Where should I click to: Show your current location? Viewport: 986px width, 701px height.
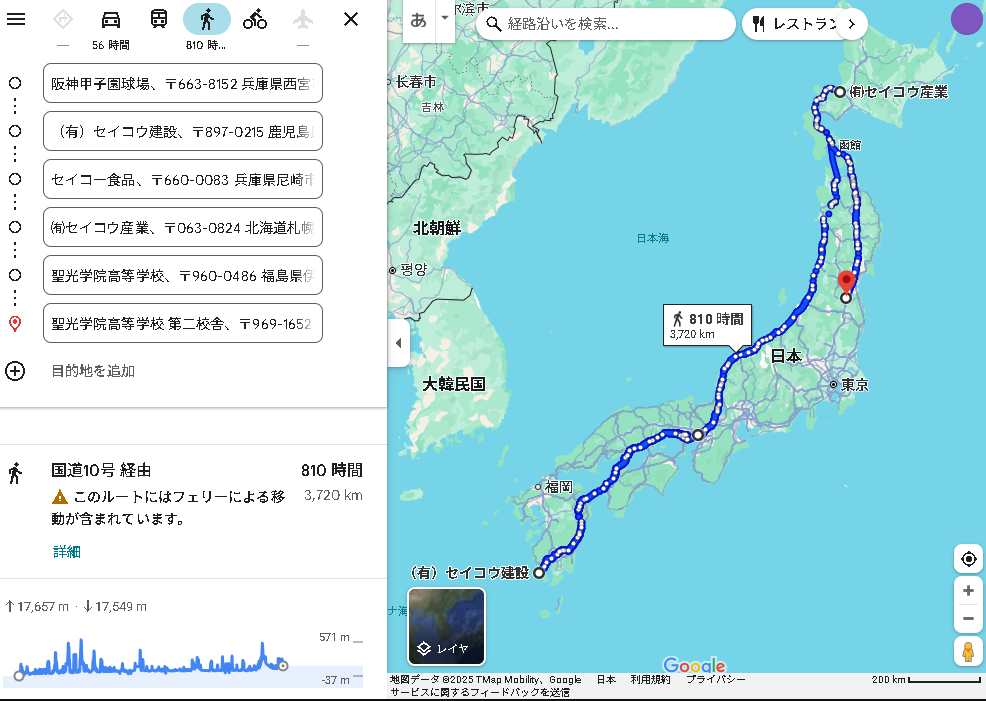click(968, 558)
